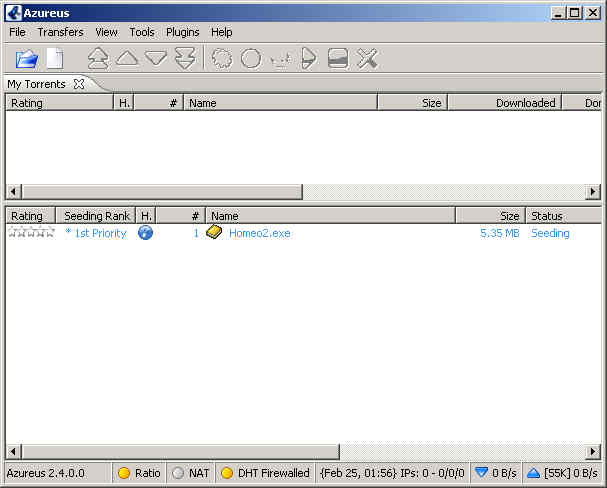Click the blank page New icon
This screenshot has height=488, width=607.
click(x=55, y=58)
